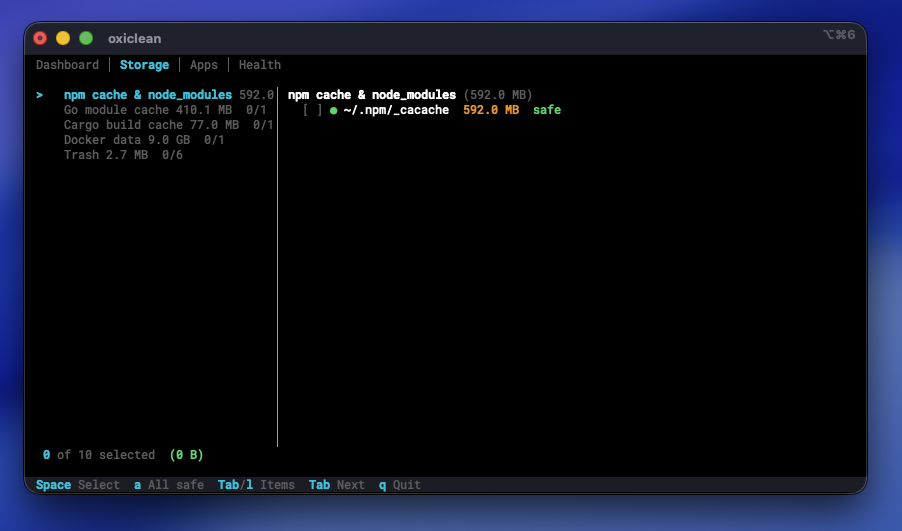Open the Storage tab
Viewport: 902px width, 531px height.
[x=144, y=65]
